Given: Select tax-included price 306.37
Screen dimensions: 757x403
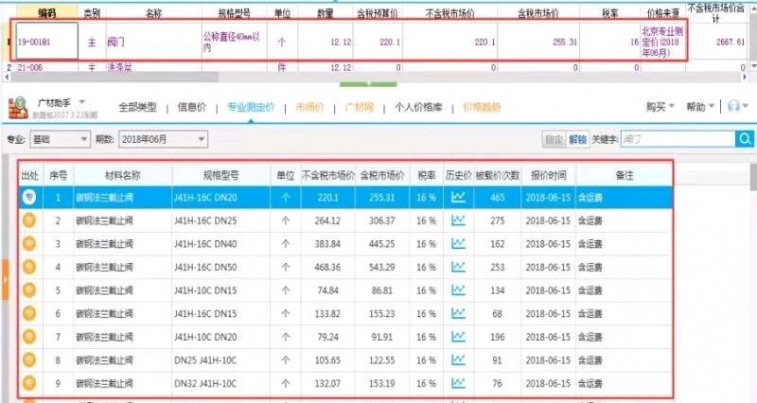Looking at the screenshot, I should point(382,221).
